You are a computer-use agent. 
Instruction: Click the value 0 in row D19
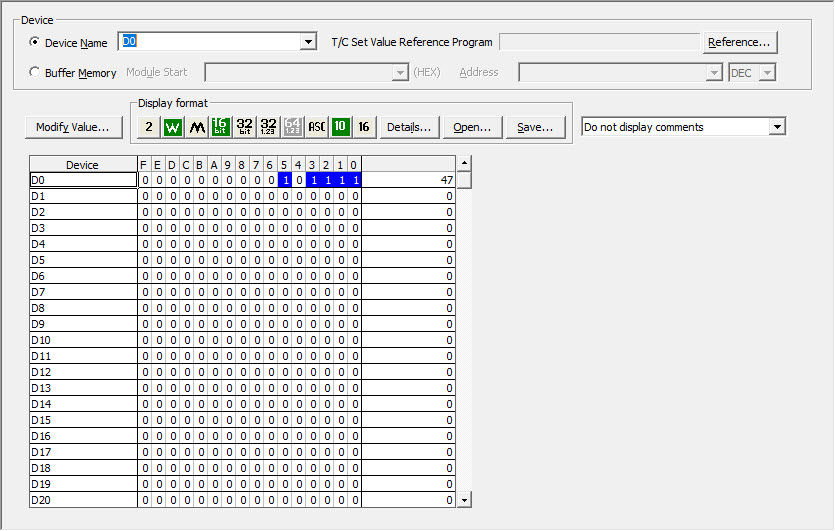[x=408, y=484]
